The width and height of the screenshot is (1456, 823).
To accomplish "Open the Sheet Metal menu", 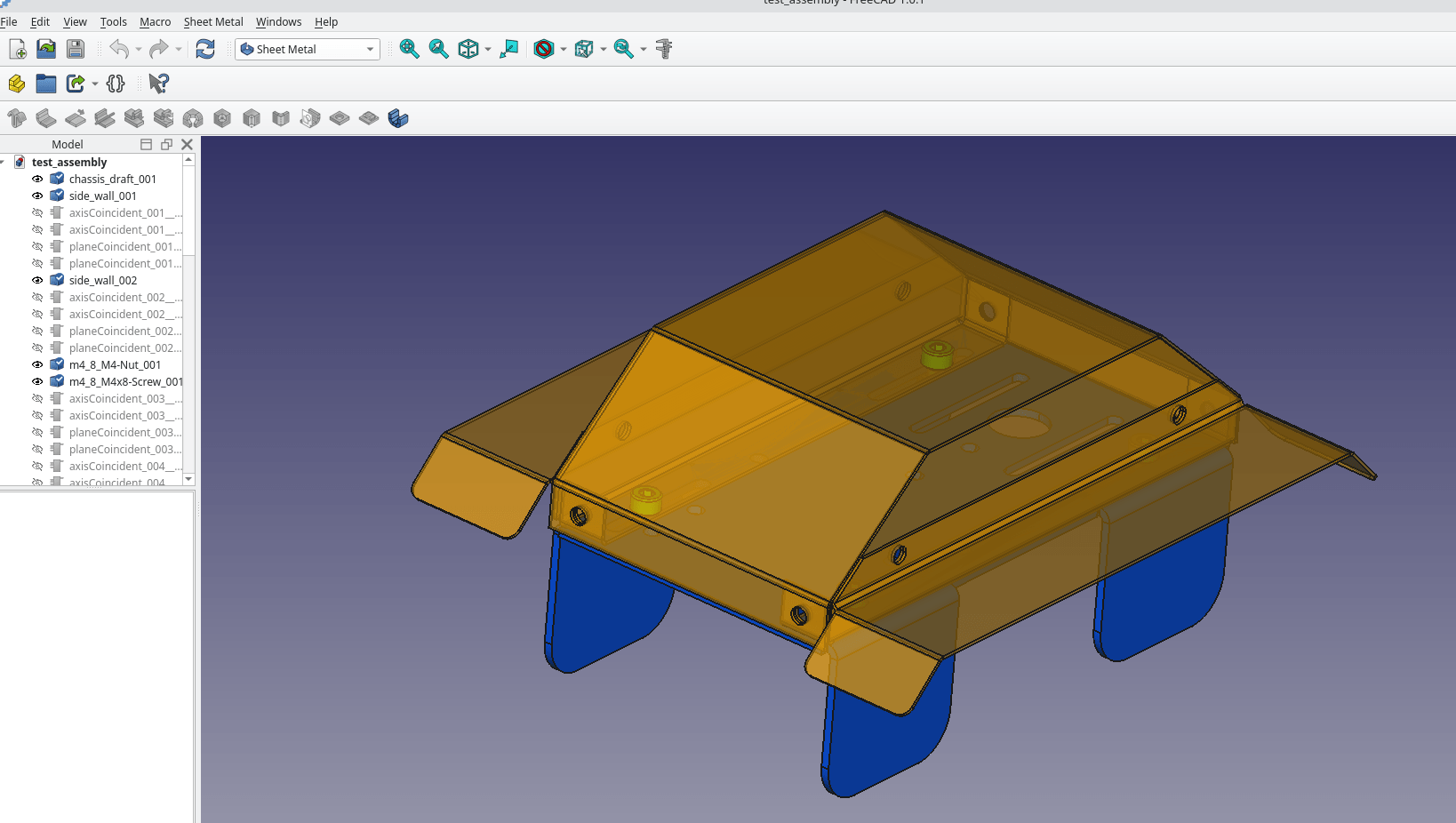I will [x=213, y=21].
